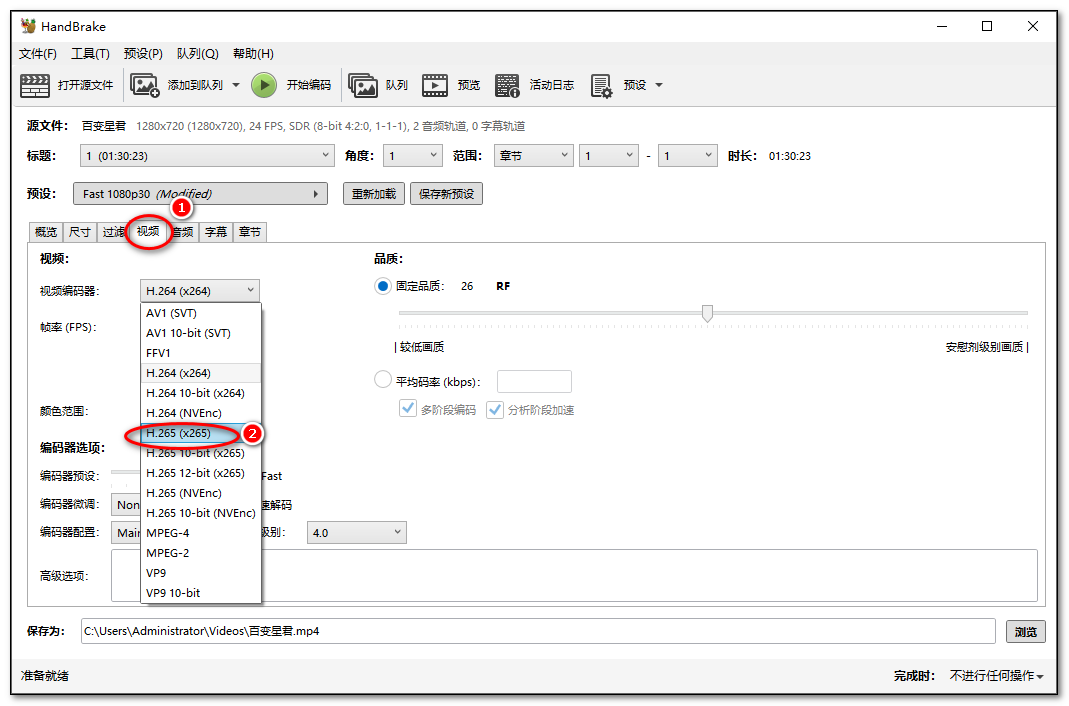Screen dimensions: 1069x706
Task: Open the start chapter dropdown
Action: (609, 156)
